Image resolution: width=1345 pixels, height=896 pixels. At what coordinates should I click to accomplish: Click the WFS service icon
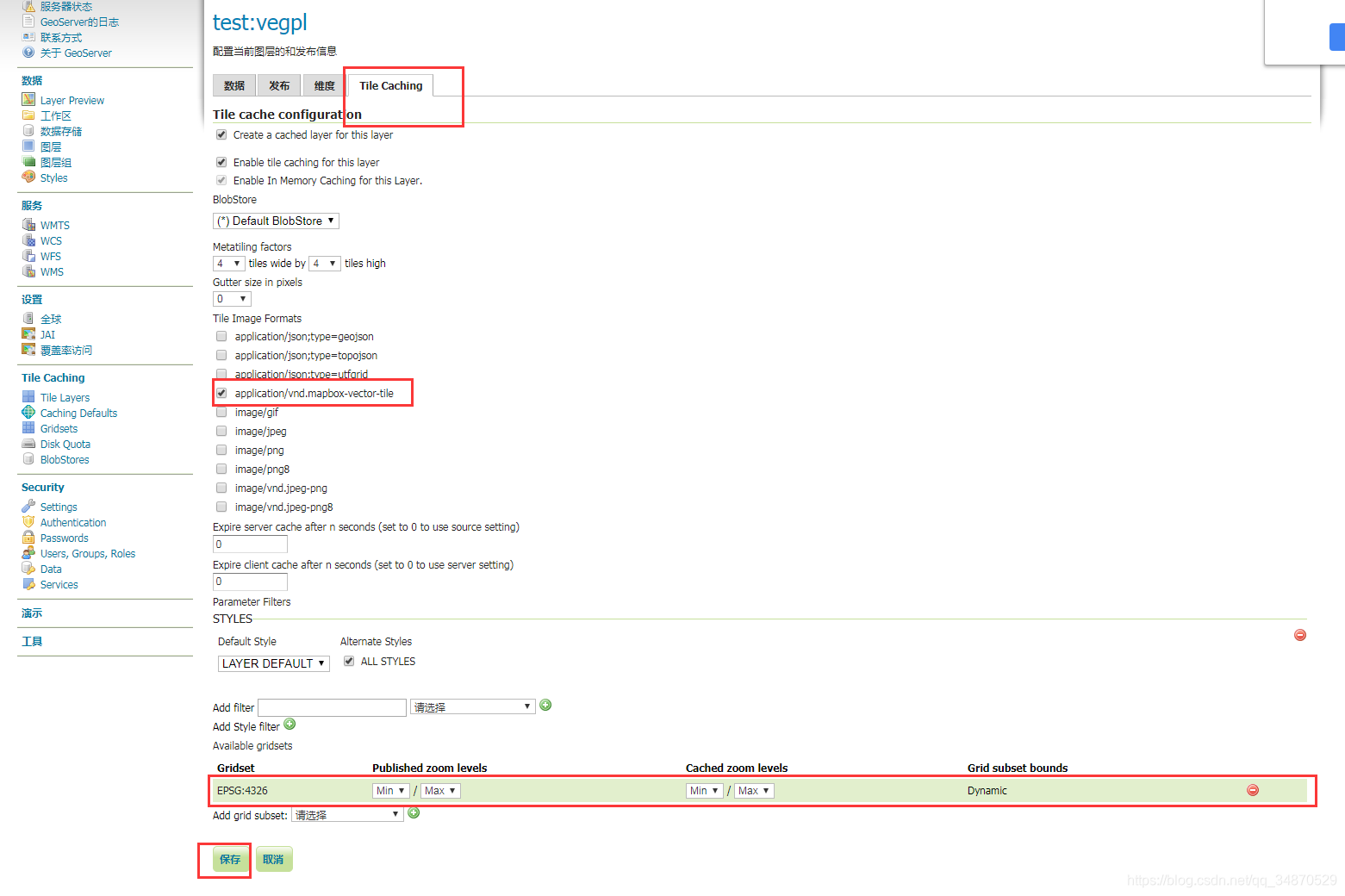coord(28,256)
